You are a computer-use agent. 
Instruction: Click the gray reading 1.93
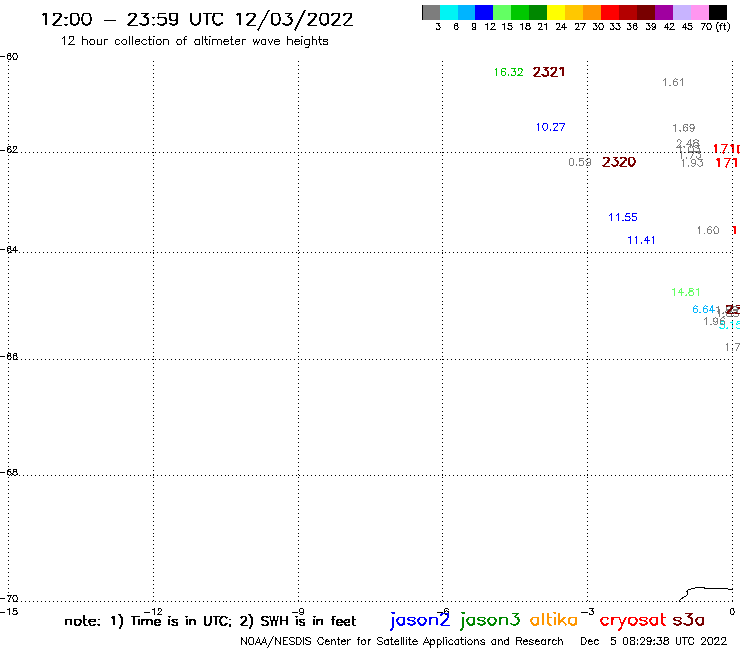point(692,163)
